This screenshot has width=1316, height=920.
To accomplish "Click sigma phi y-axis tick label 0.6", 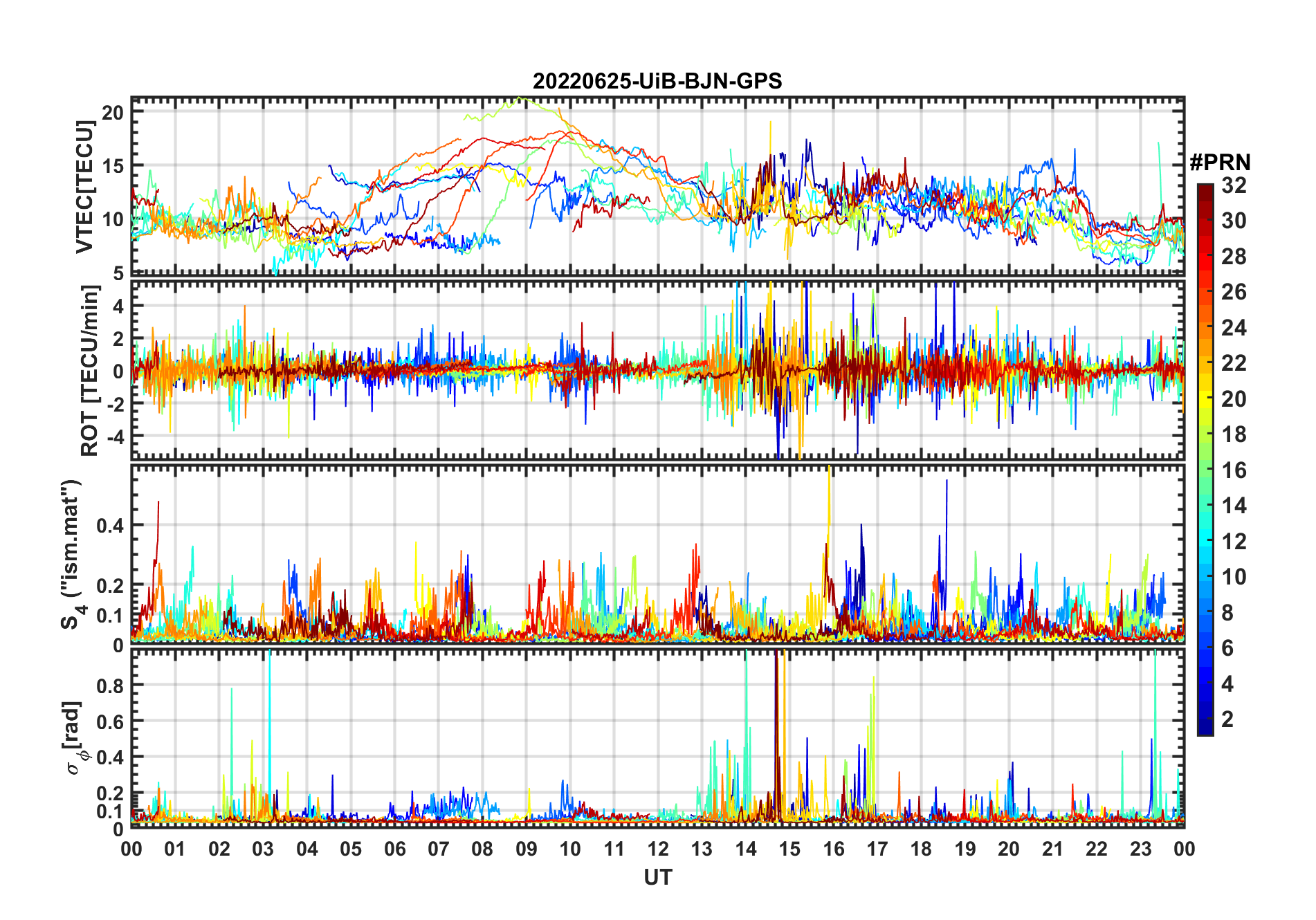I will click(x=111, y=721).
